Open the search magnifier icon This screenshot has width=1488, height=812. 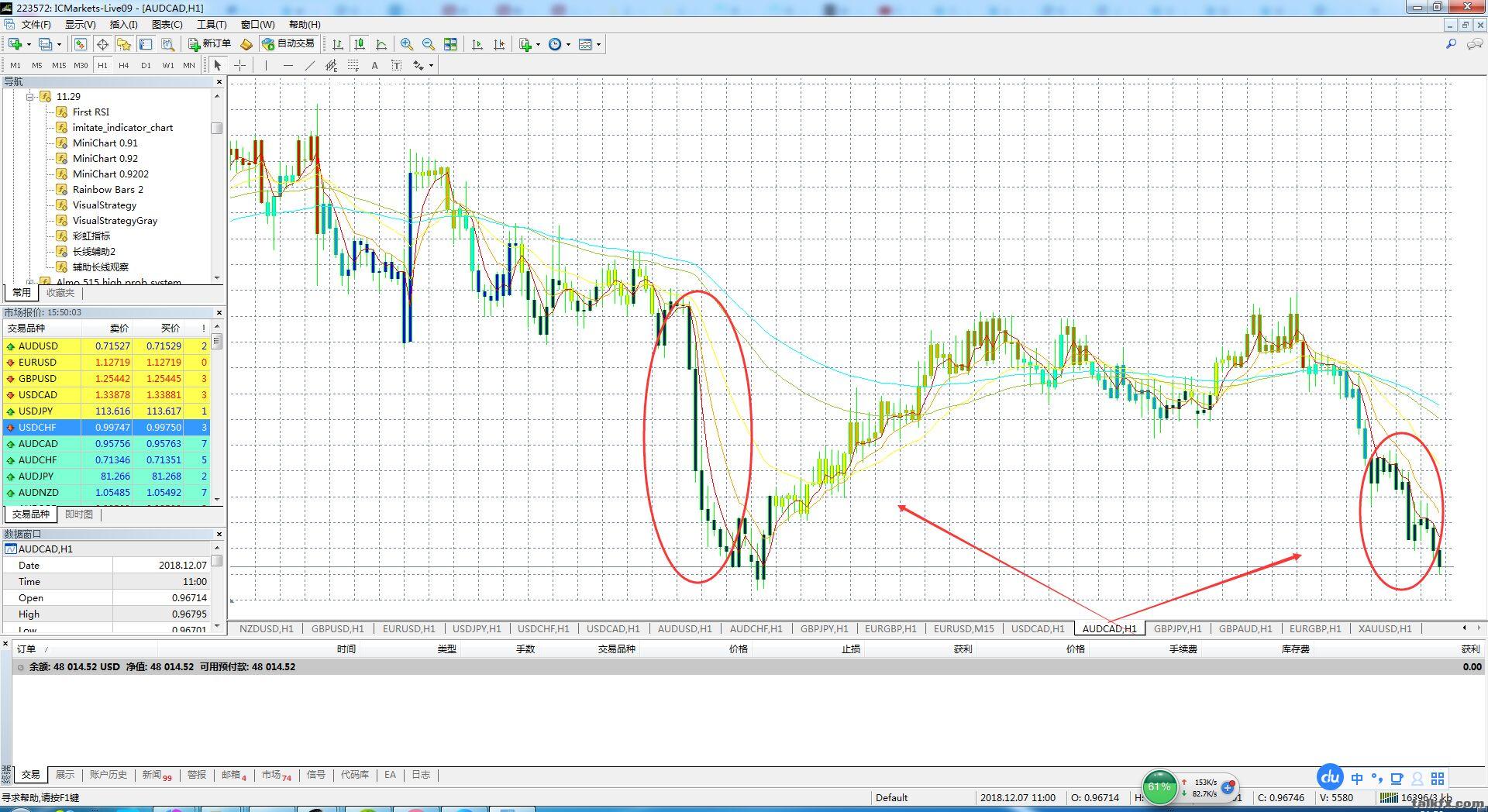coord(1451,44)
